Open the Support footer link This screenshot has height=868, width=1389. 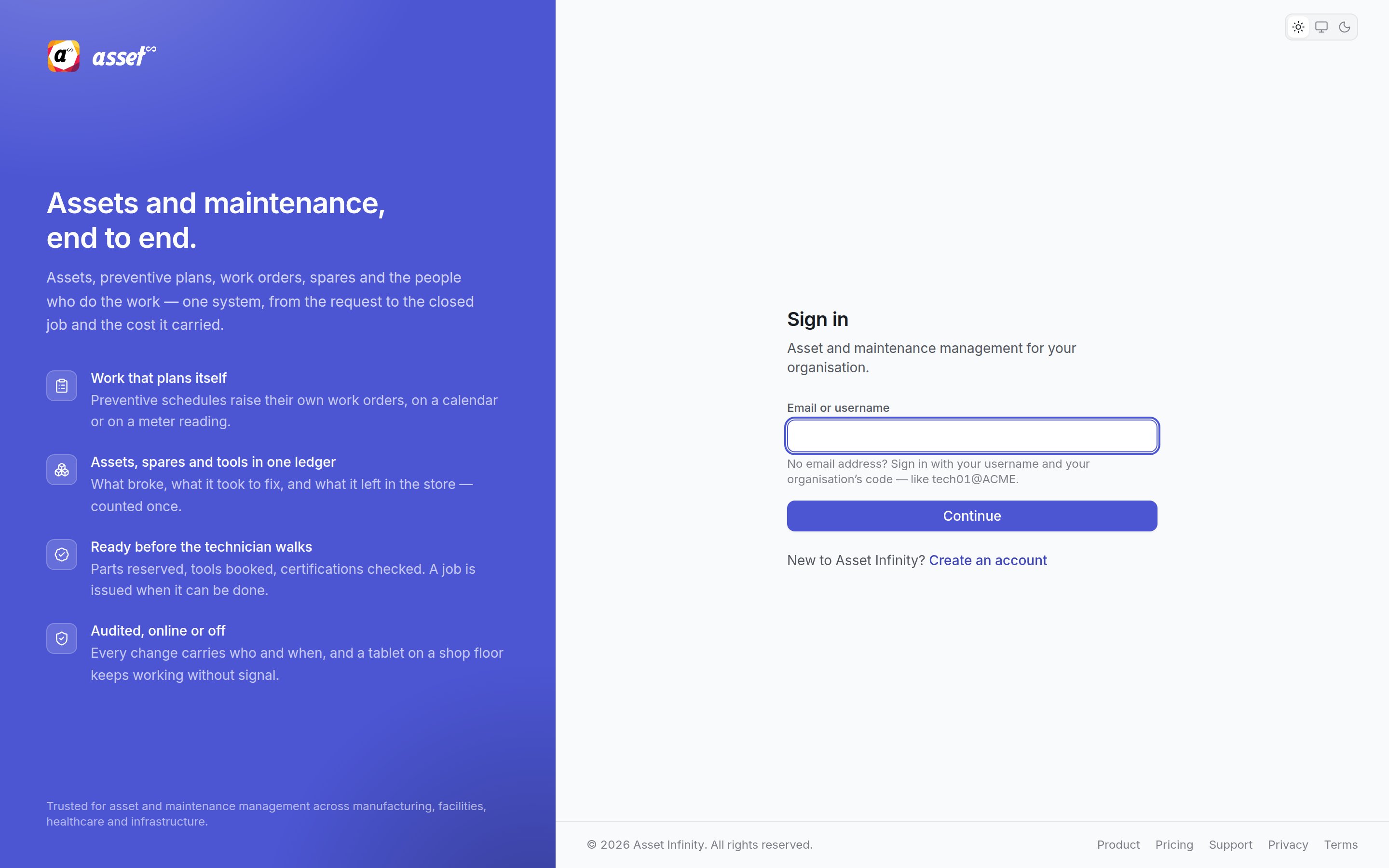1231,844
